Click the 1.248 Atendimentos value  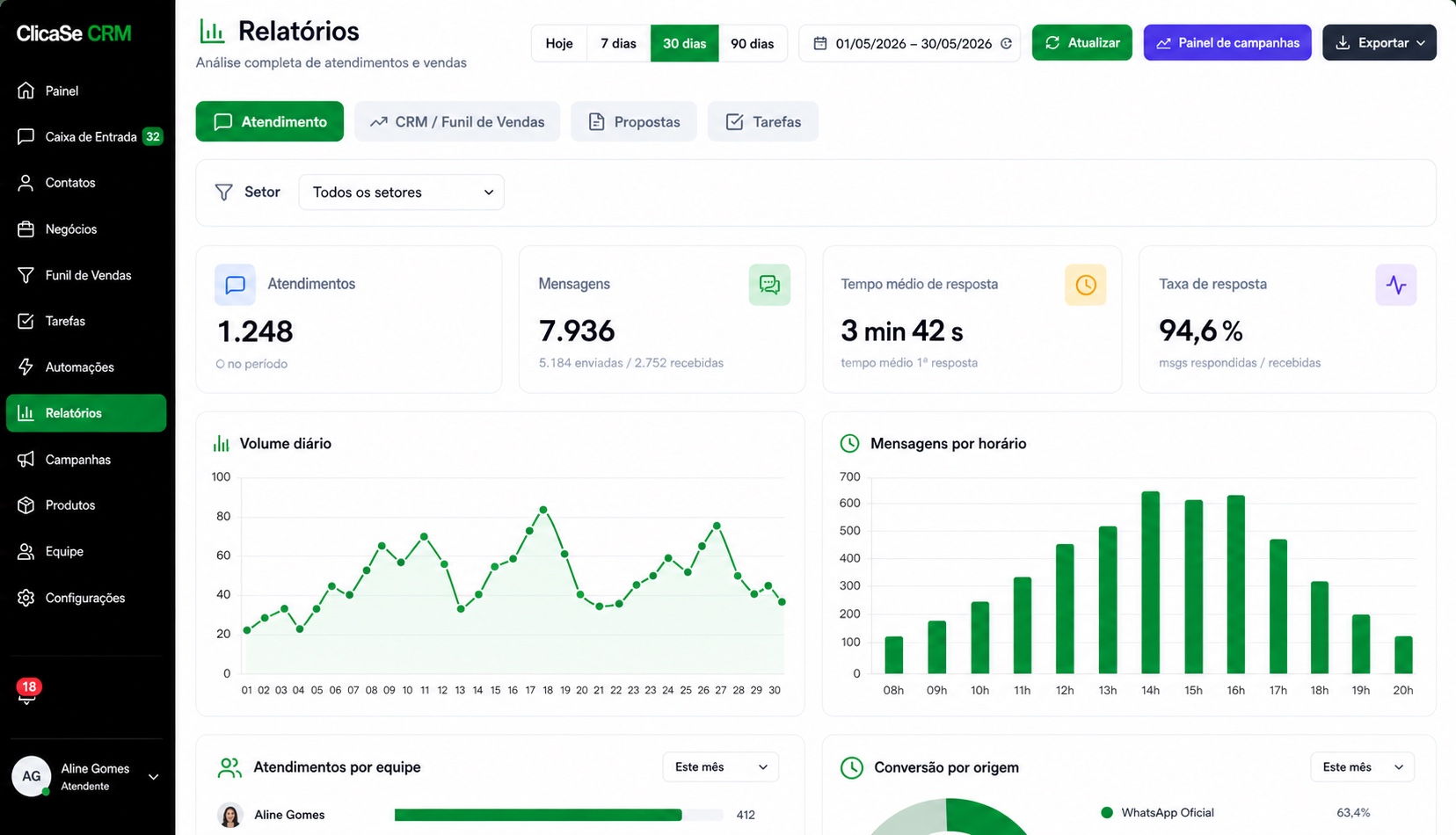[x=255, y=331]
